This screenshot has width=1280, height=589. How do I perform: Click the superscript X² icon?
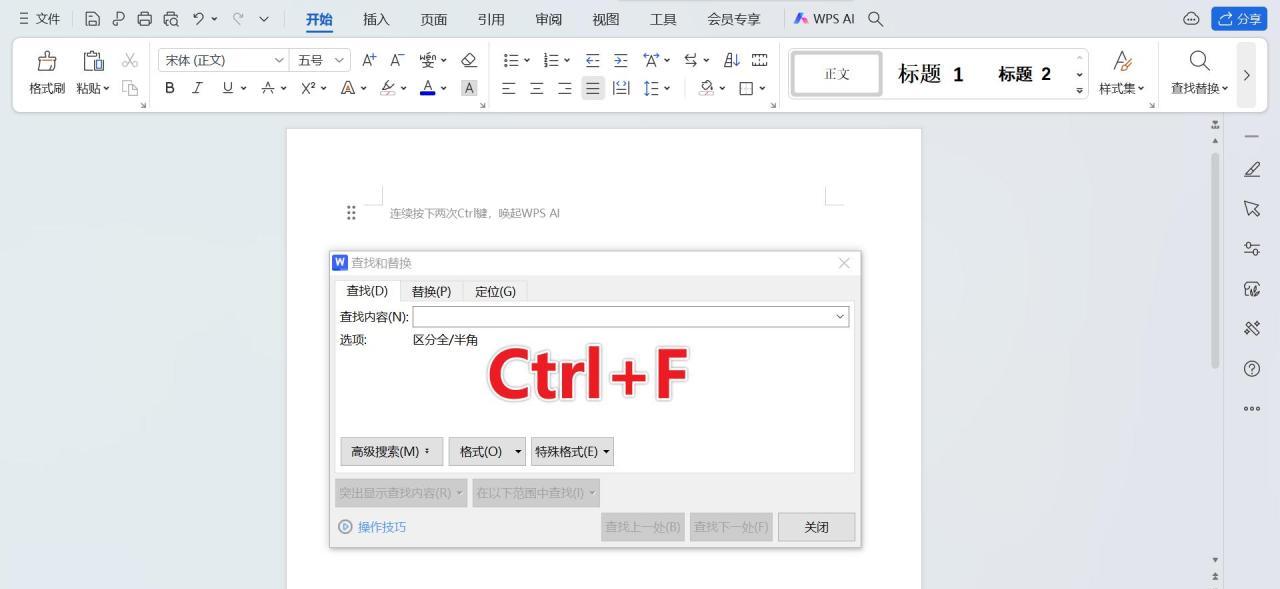pos(305,88)
